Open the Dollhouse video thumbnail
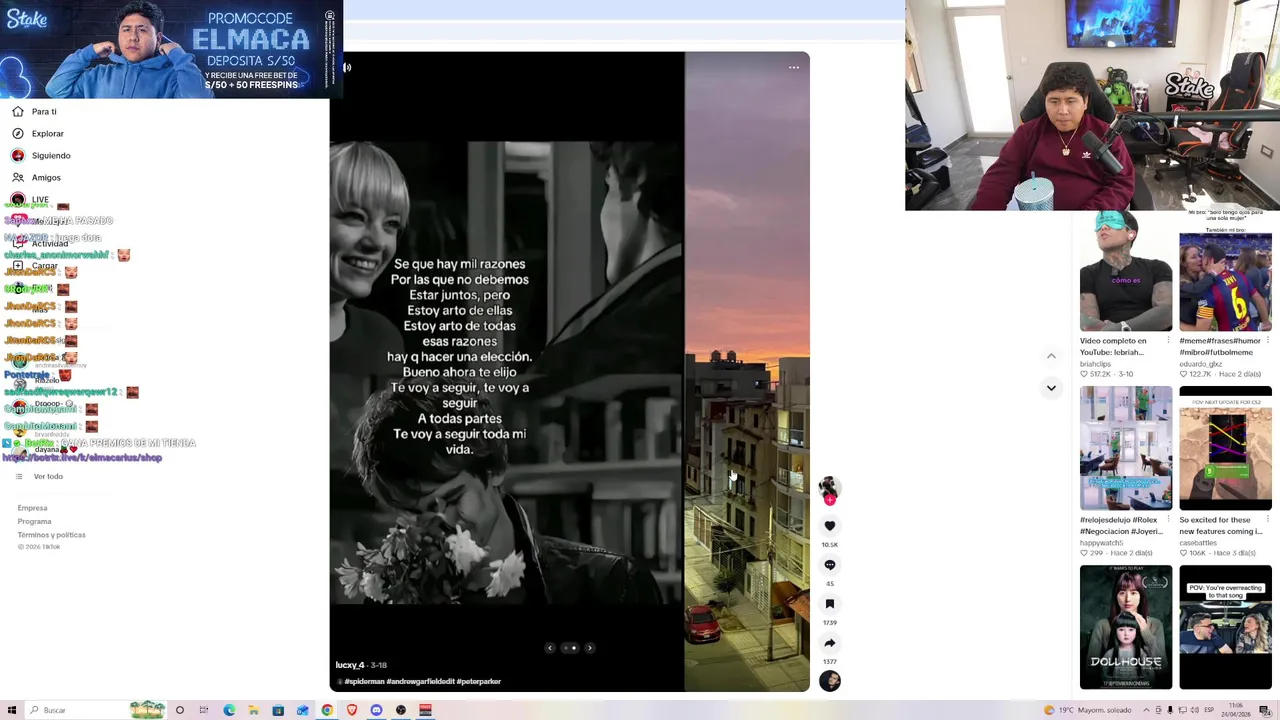This screenshot has height=720, width=1280. click(1126, 627)
